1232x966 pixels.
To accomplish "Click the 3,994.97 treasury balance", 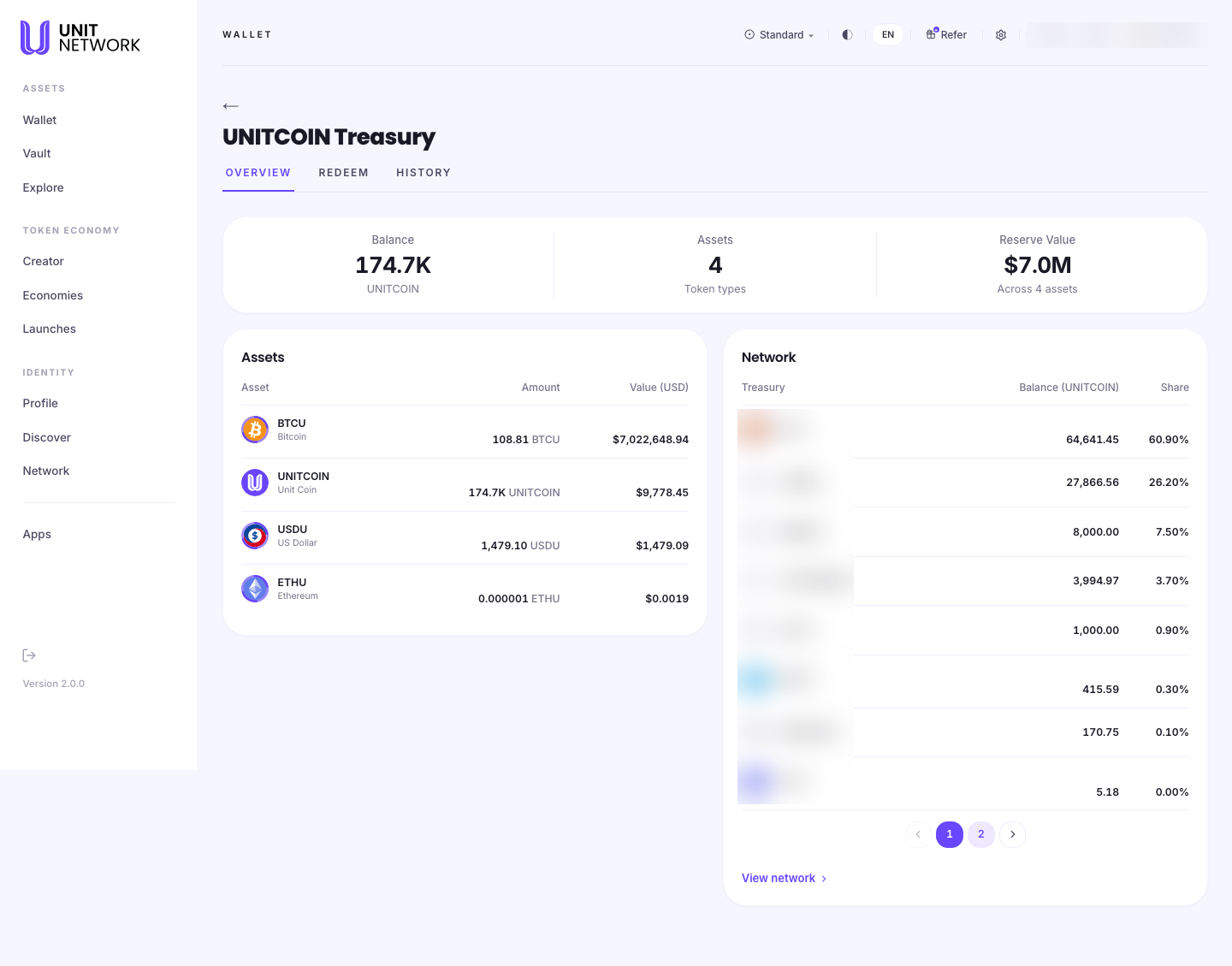I will pyautogui.click(x=1096, y=581).
